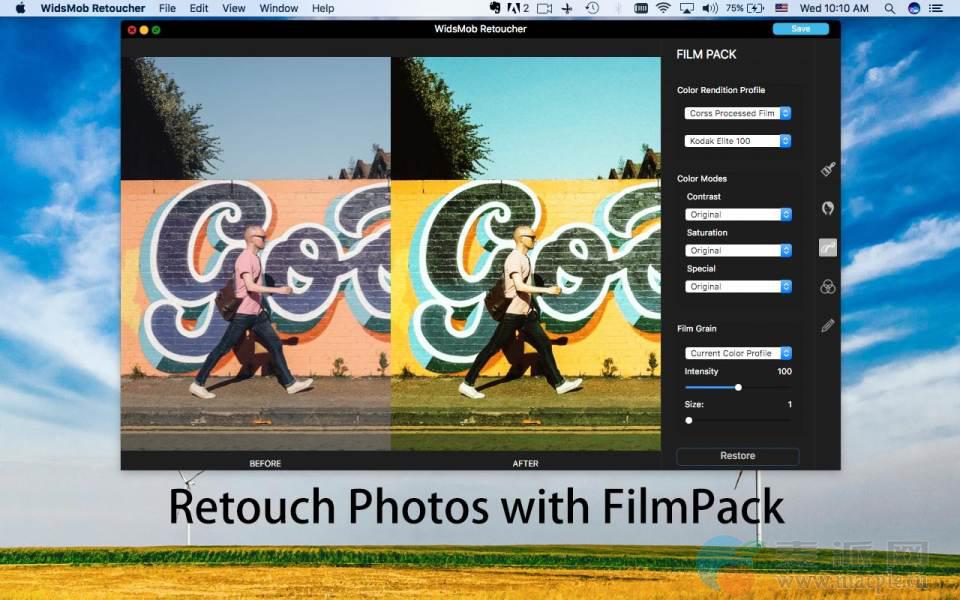Open the portrait retouch face tool

point(828,208)
